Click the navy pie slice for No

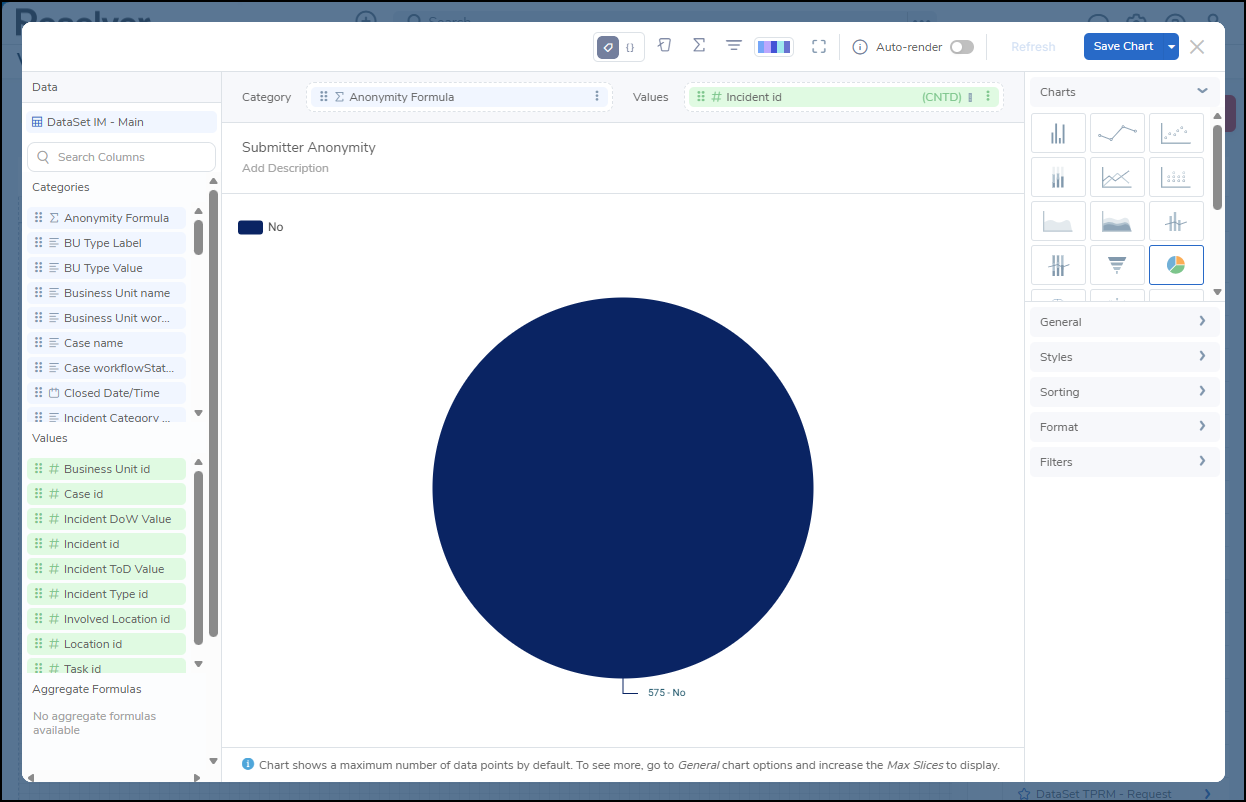(x=623, y=488)
